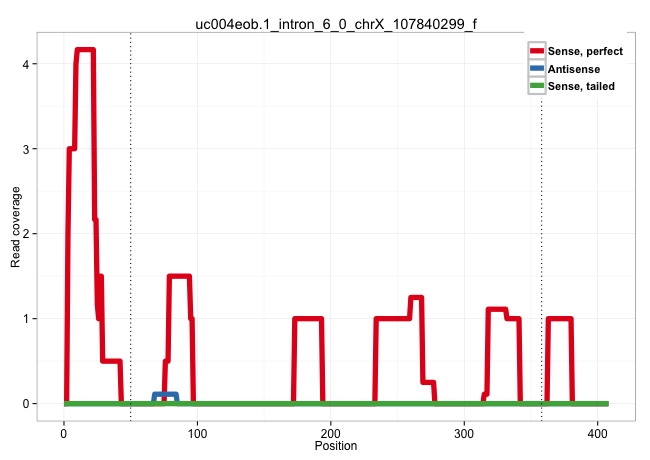Click the x-axis tick label 300
Screen dimensions: 650x460
(x=463, y=431)
